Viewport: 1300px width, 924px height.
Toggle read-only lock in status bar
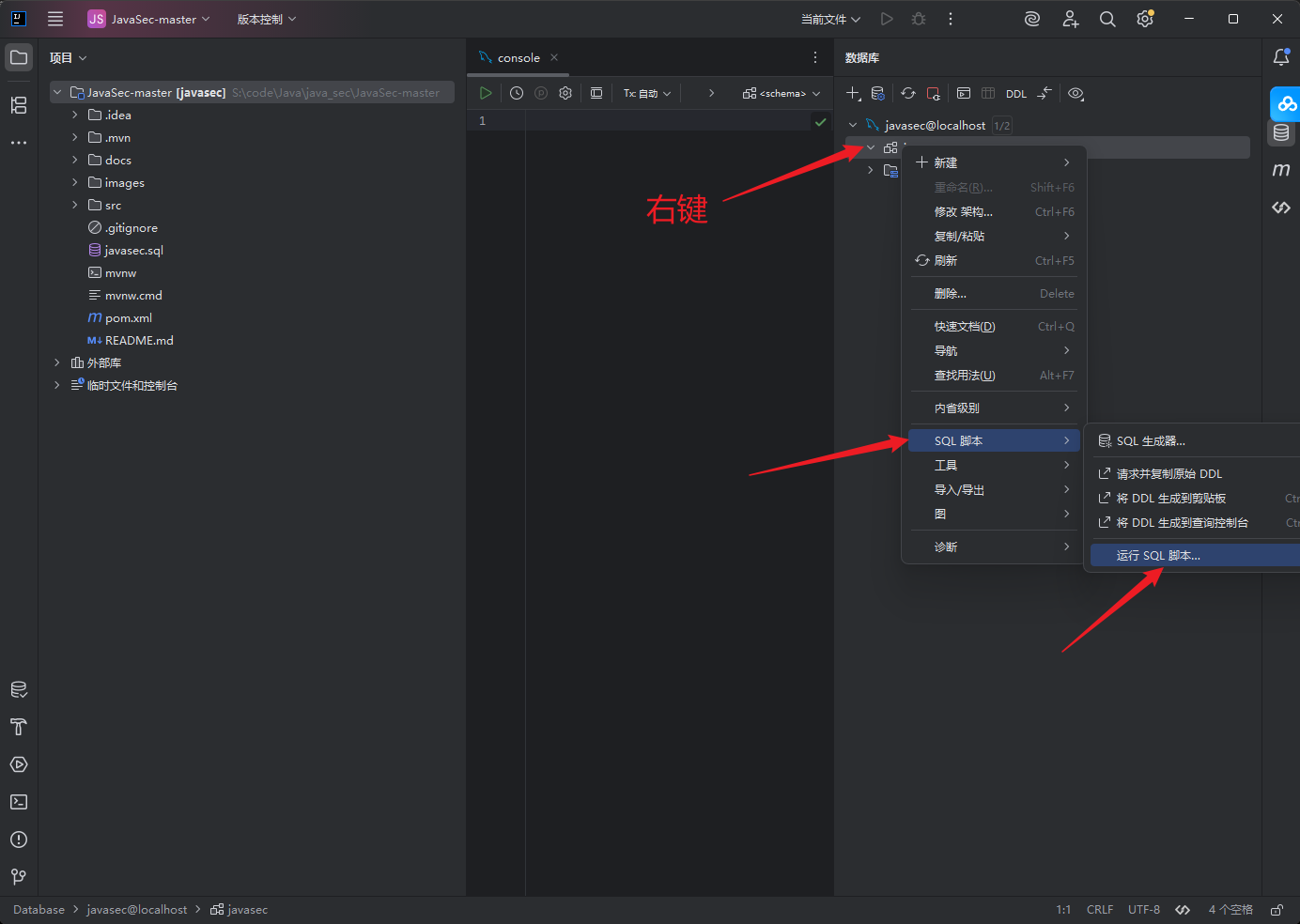click(1277, 910)
